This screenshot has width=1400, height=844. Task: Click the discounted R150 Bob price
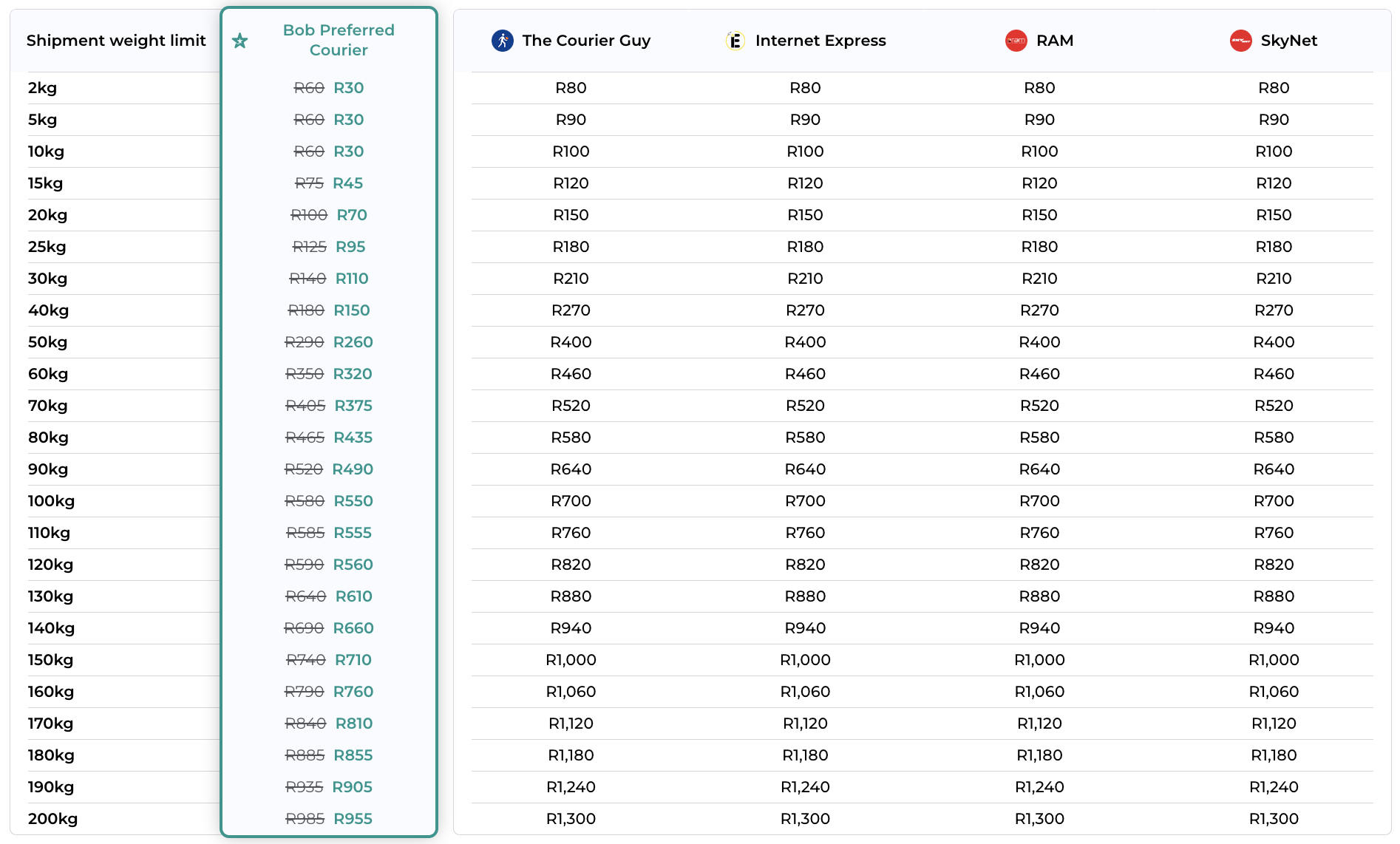click(x=352, y=310)
